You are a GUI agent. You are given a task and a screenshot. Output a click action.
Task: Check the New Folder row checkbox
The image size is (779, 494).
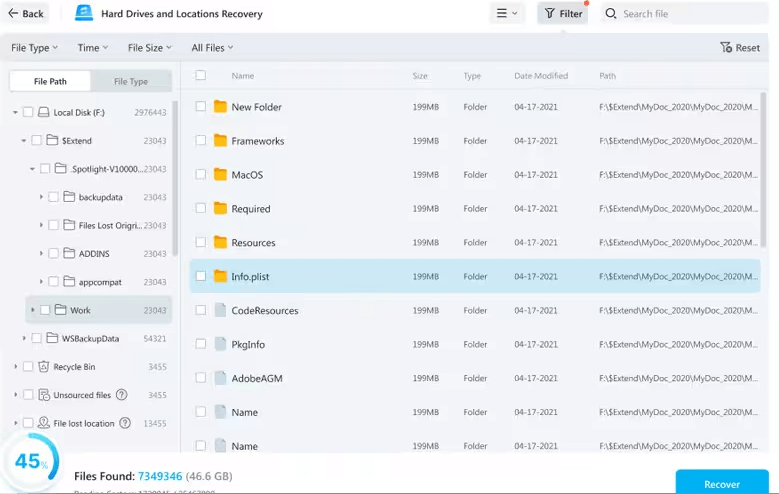[x=201, y=107]
